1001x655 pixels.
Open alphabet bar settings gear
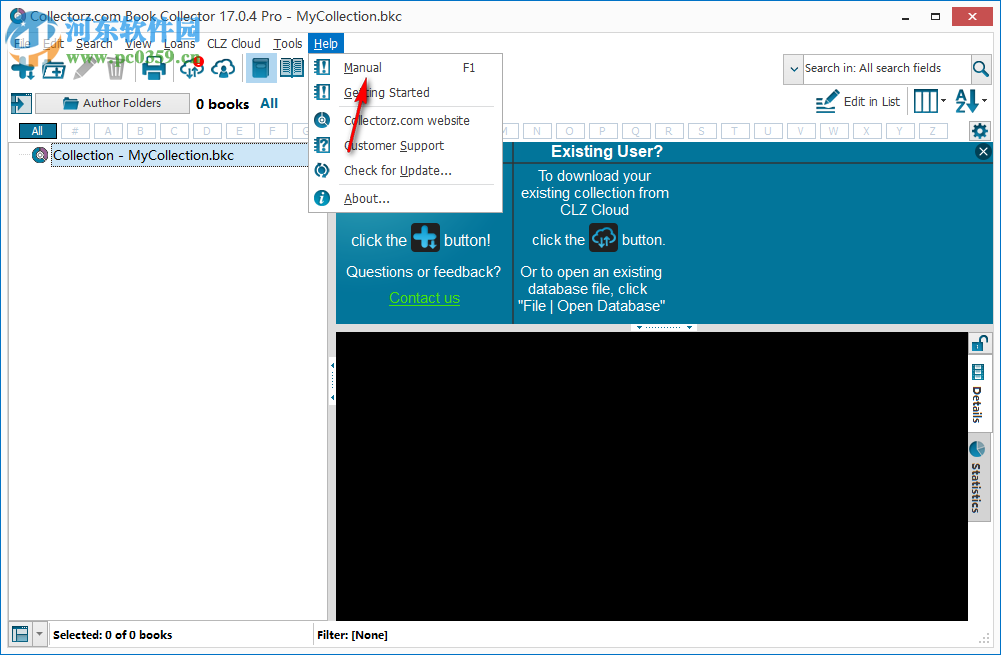pos(979,132)
